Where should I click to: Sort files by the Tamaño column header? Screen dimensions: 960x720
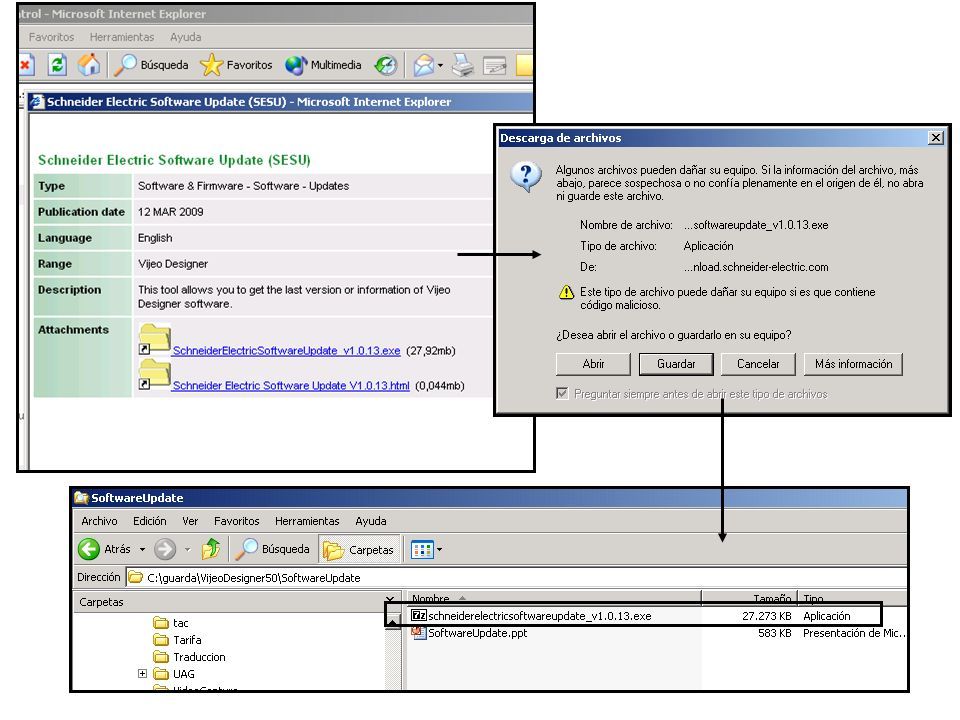[749, 599]
